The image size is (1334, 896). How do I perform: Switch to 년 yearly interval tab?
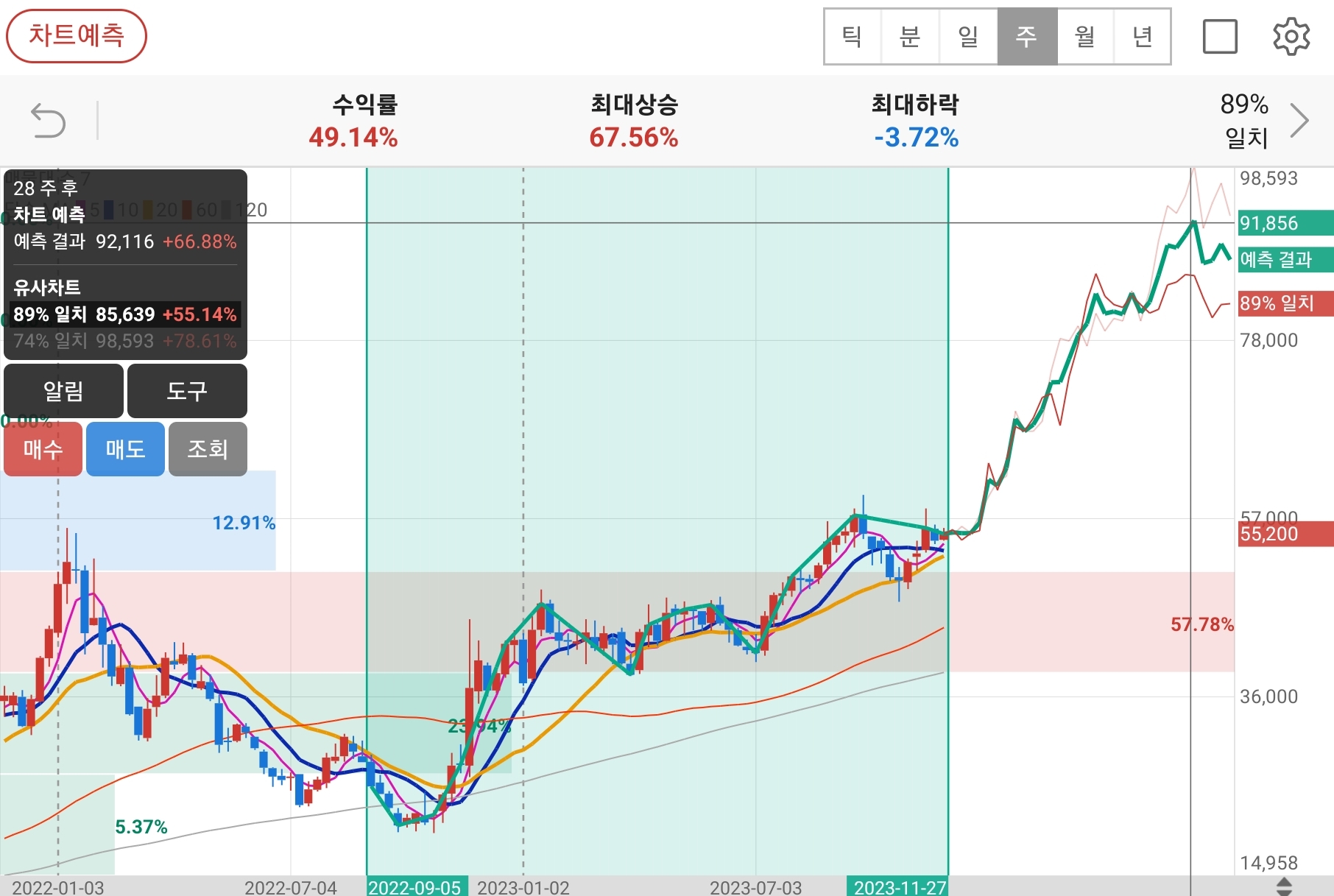(1142, 37)
